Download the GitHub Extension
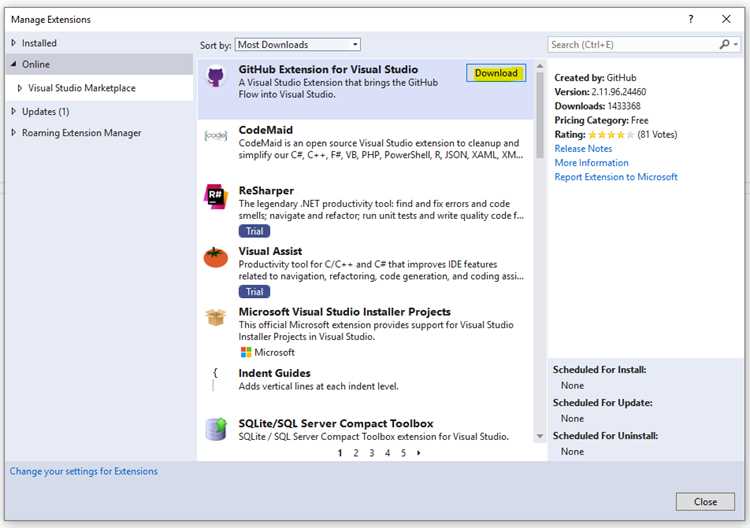750x528 pixels. click(496, 73)
